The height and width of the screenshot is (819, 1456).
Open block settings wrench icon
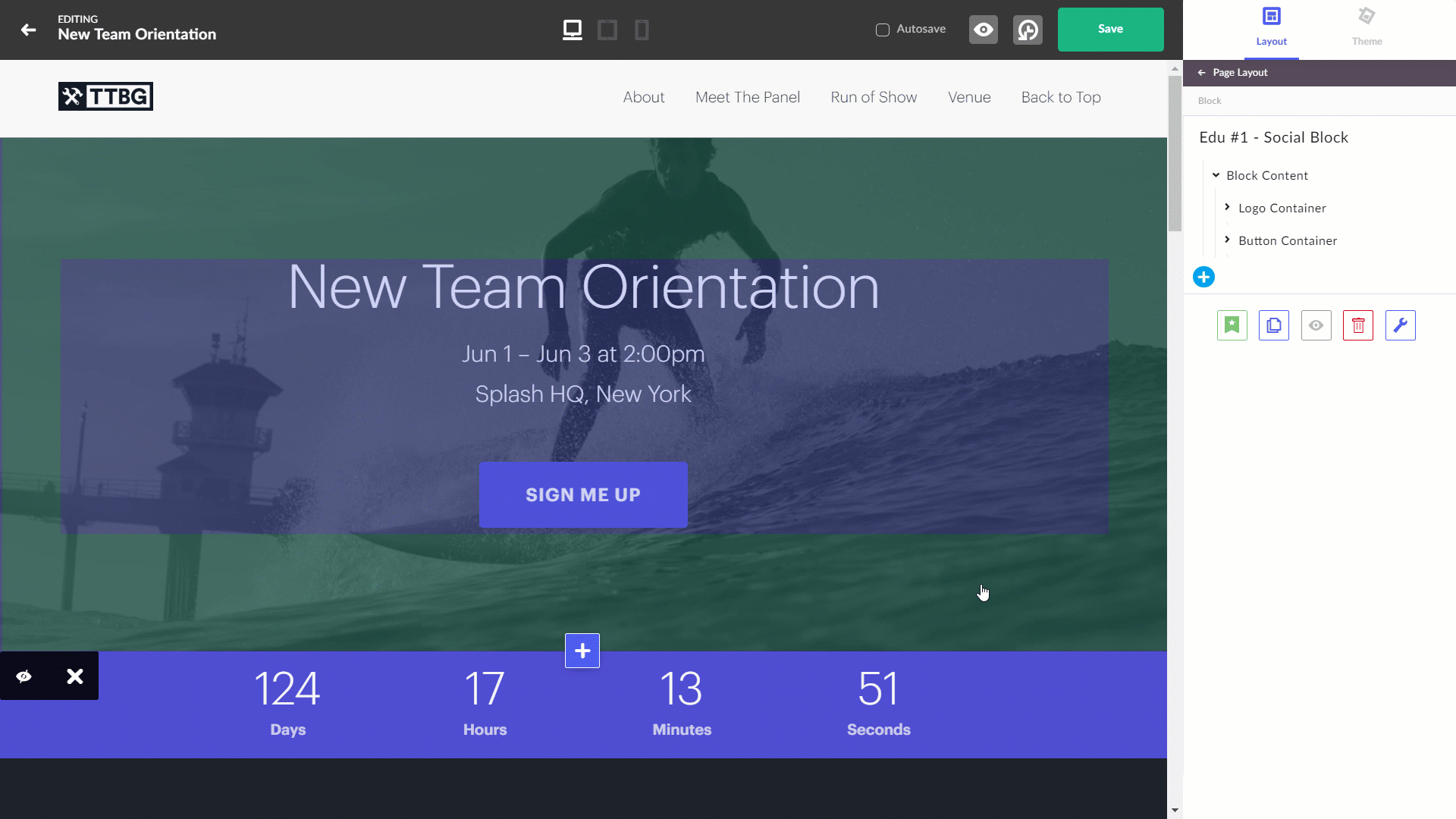pyautogui.click(x=1400, y=325)
